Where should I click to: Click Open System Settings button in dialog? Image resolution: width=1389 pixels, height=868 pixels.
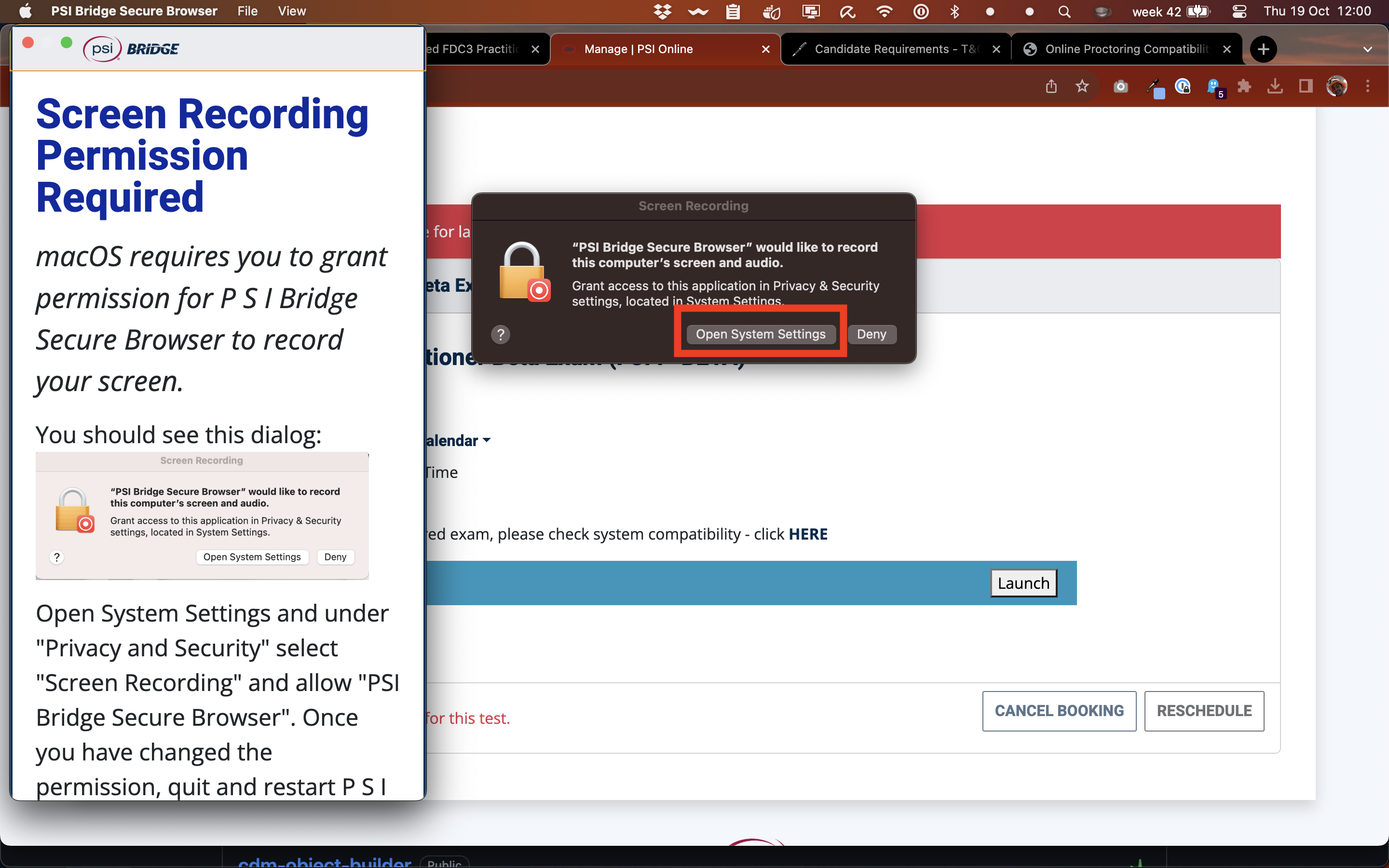(x=761, y=333)
